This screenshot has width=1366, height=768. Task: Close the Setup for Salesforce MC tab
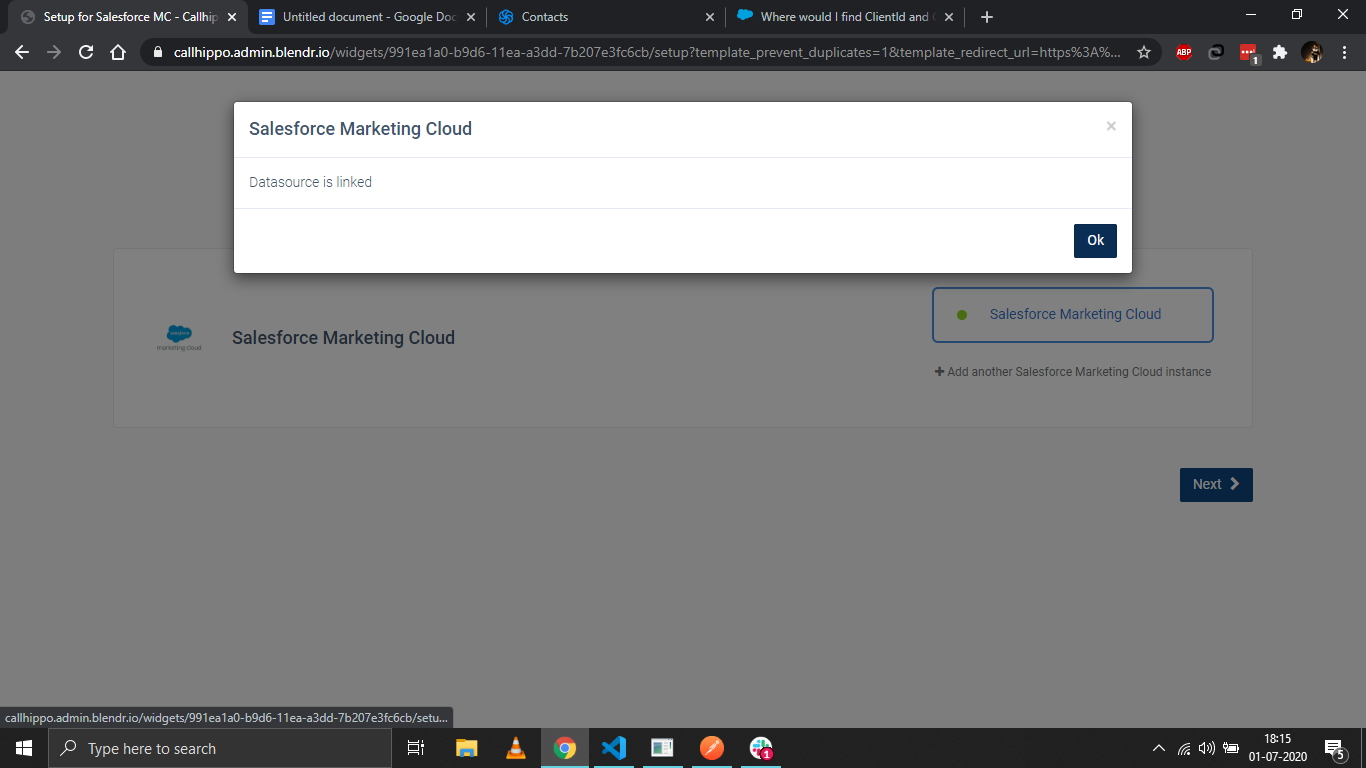pyautogui.click(x=232, y=17)
